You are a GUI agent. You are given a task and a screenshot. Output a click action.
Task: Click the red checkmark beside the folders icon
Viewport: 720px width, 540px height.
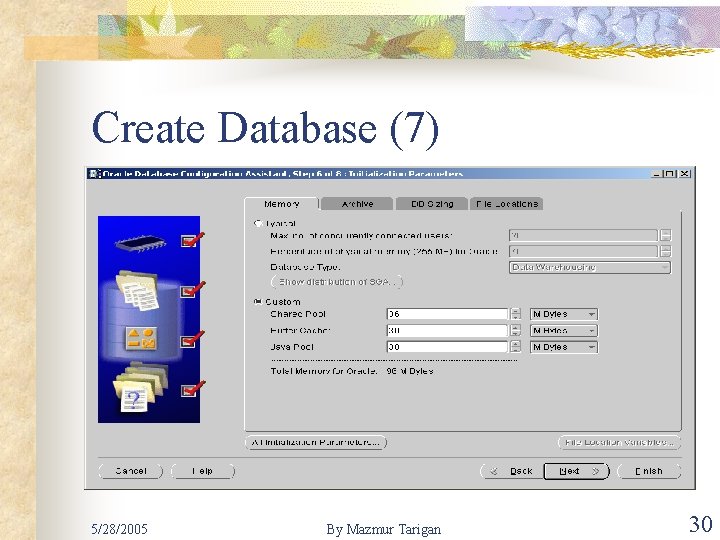[192, 388]
